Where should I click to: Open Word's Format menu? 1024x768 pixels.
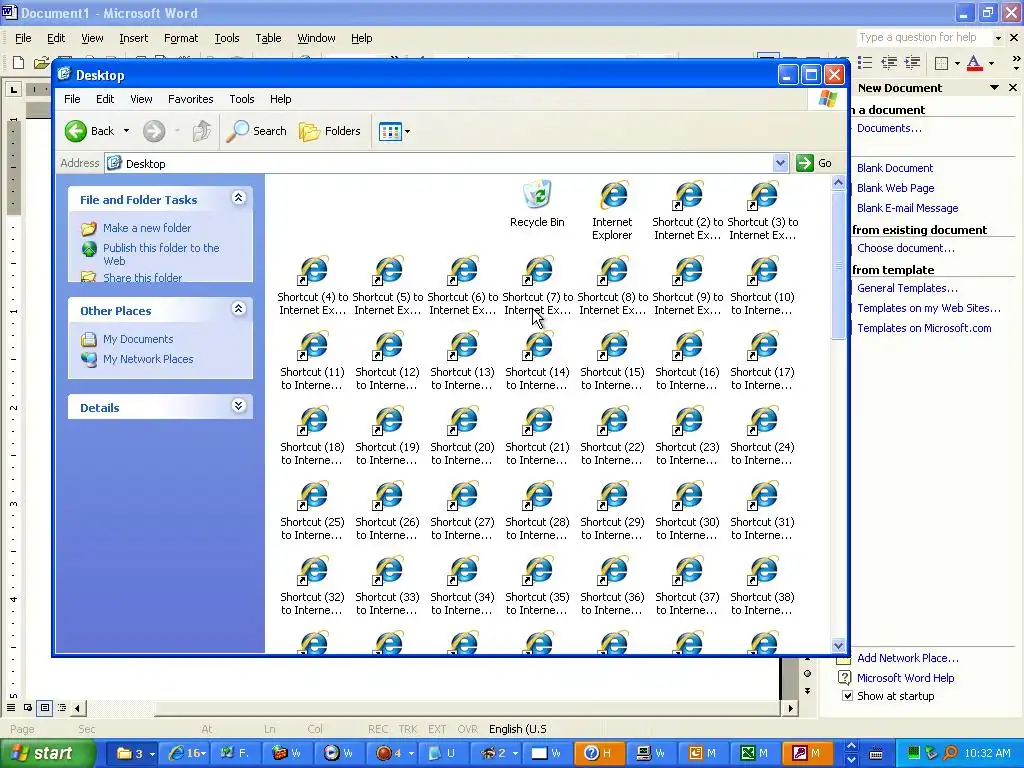click(181, 39)
